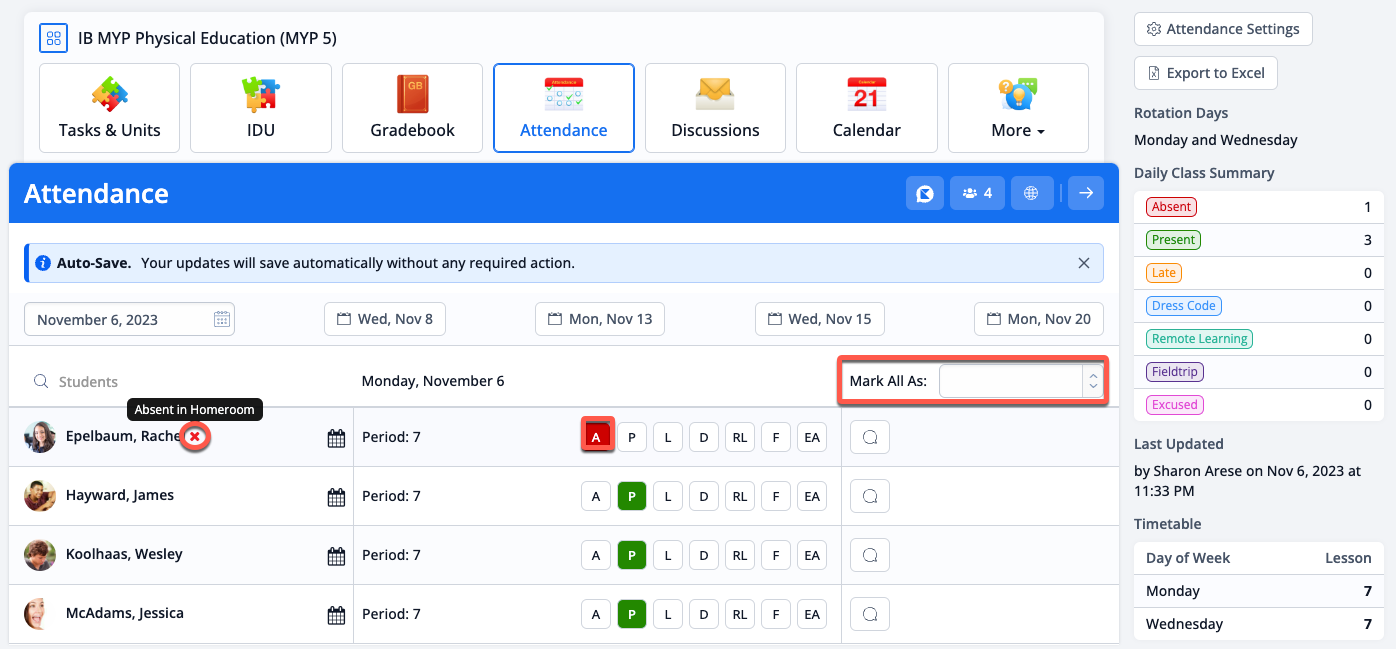The height and width of the screenshot is (649, 1396).
Task: Click the globe icon in the Attendance header
Action: (1031, 192)
